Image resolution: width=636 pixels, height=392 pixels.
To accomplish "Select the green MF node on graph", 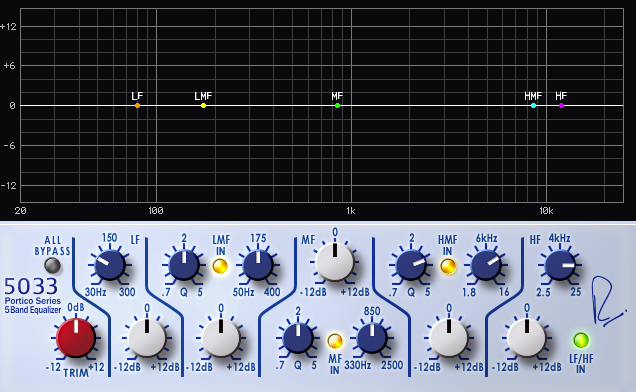I will pyautogui.click(x=337, y=106).
